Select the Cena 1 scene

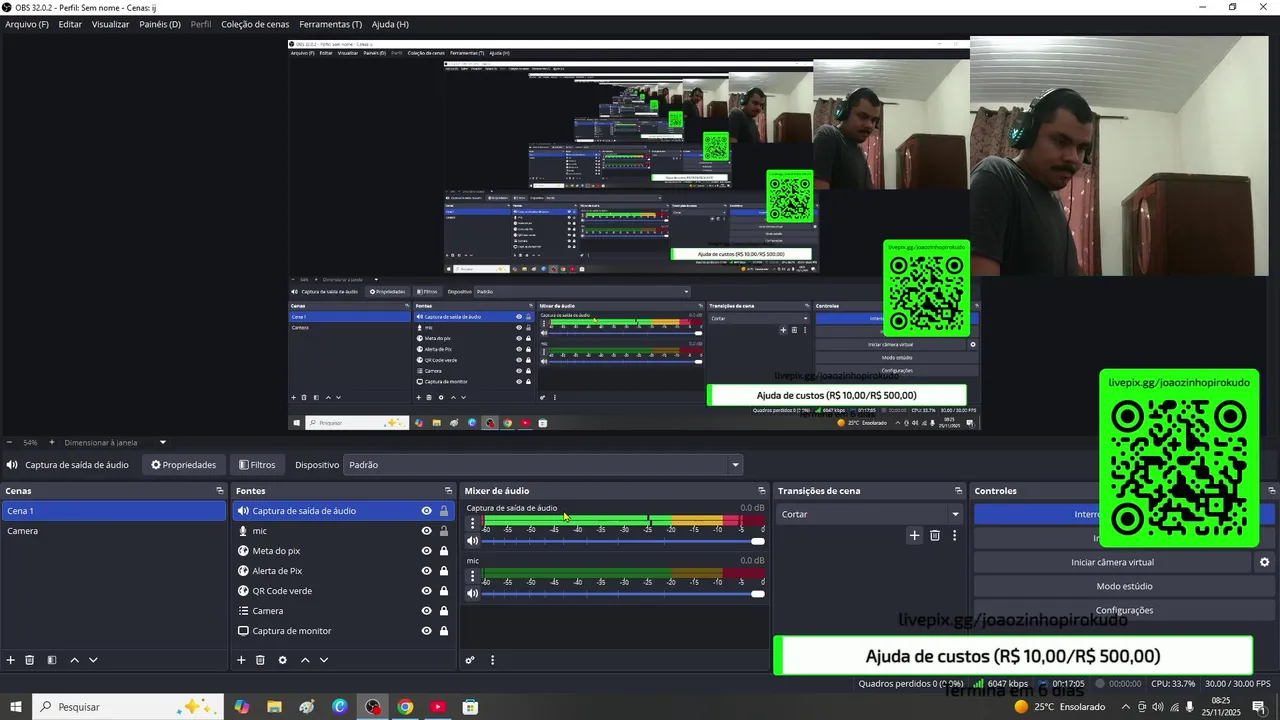tap(113, 511)
